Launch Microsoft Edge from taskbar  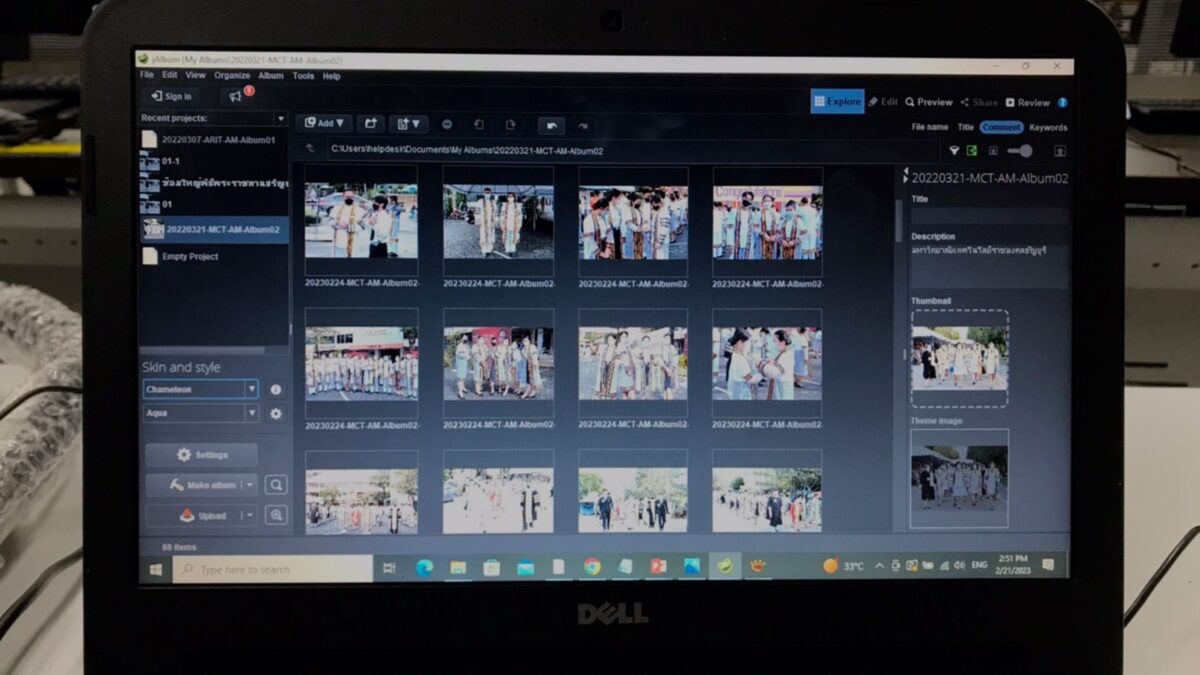point(424,567)
